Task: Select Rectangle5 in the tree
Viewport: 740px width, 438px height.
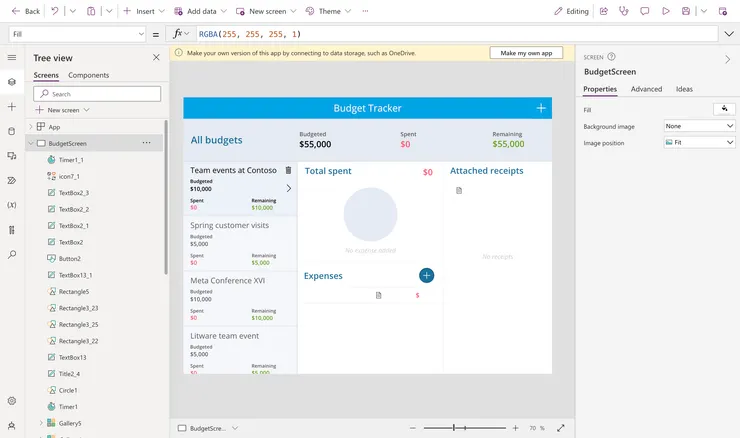Action: [74, 292]
